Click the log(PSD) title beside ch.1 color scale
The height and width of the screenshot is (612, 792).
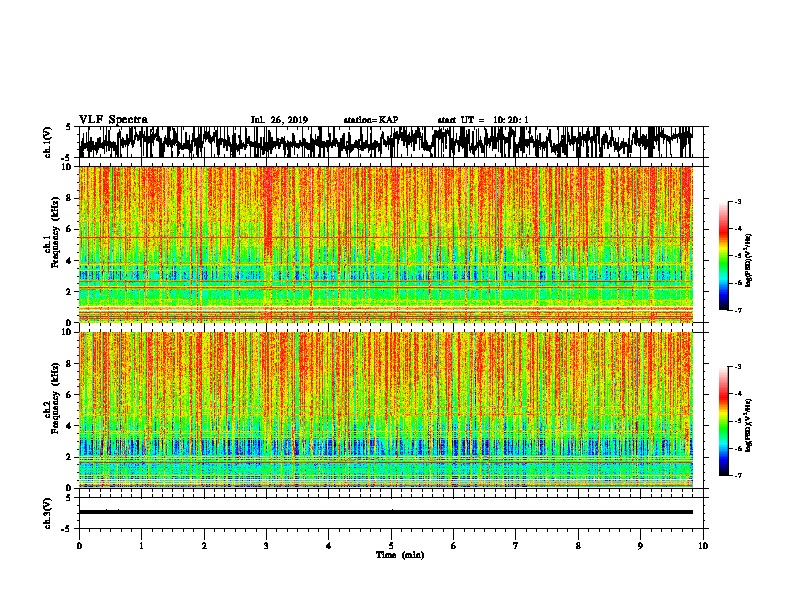click(x=749, y=261)
